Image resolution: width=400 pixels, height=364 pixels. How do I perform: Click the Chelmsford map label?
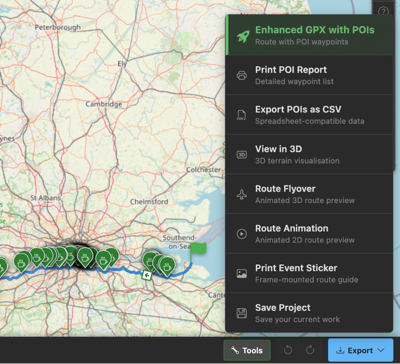(149, 202)
